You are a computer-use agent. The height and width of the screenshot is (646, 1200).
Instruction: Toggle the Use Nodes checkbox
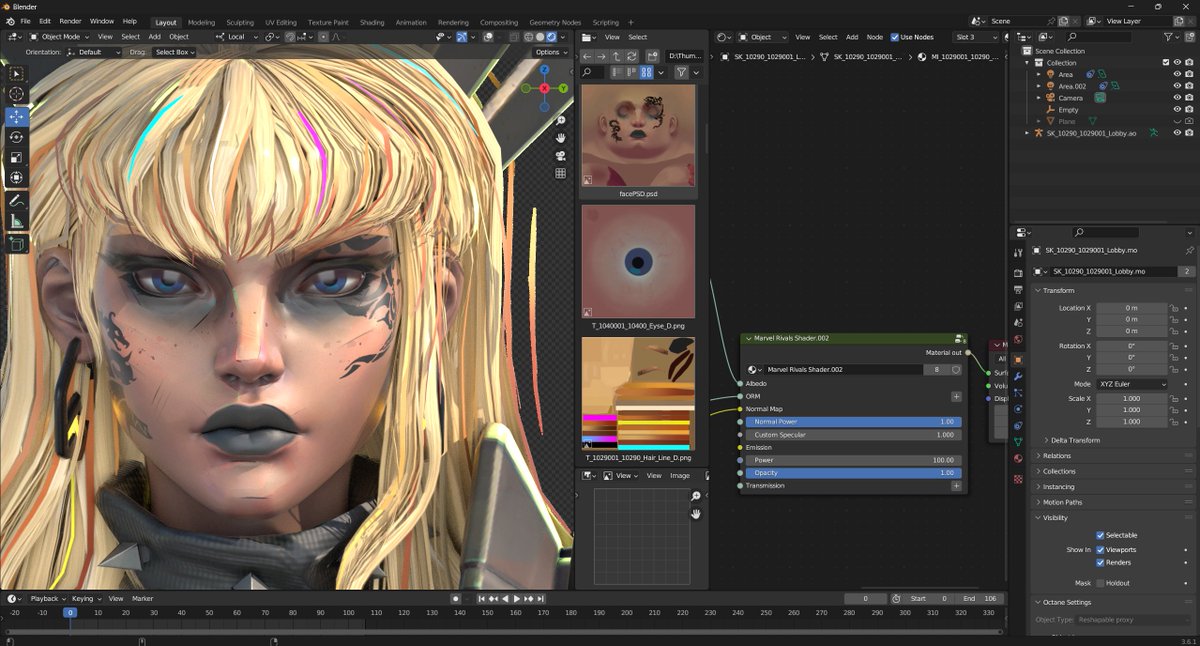[x=895, y=37]
